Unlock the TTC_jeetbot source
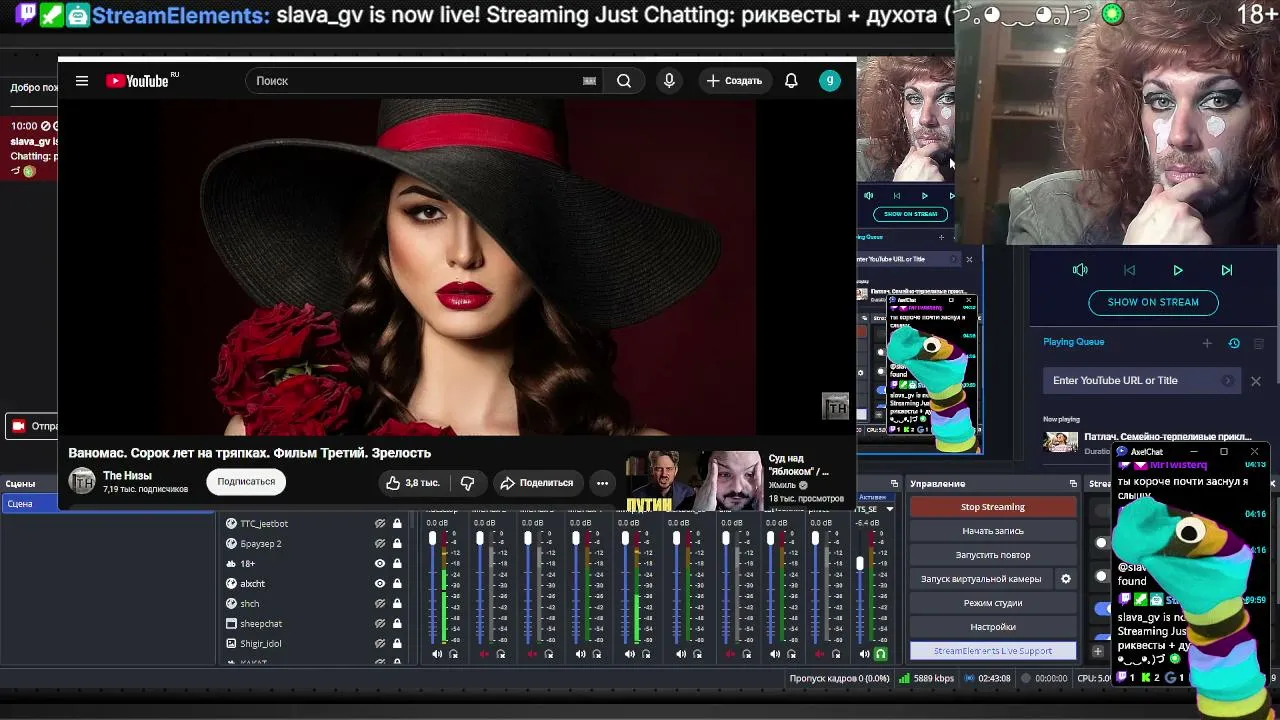 click(x=397, y=524)
